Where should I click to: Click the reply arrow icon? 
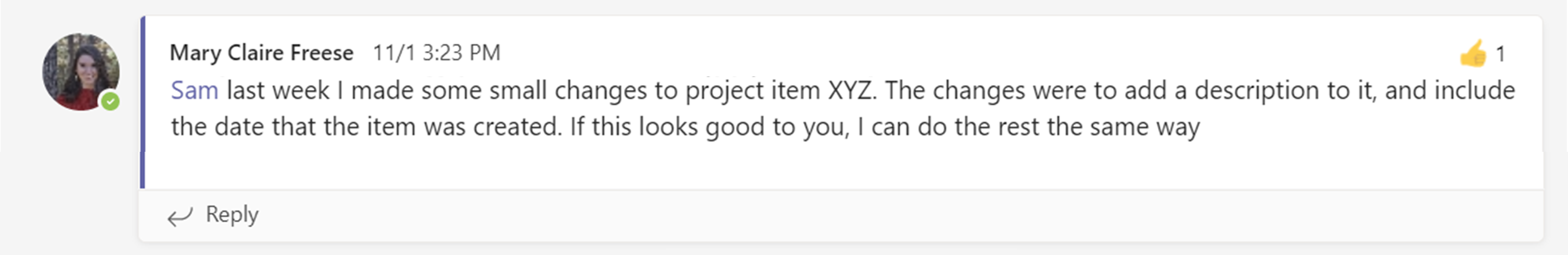click(x=180, y=216)
